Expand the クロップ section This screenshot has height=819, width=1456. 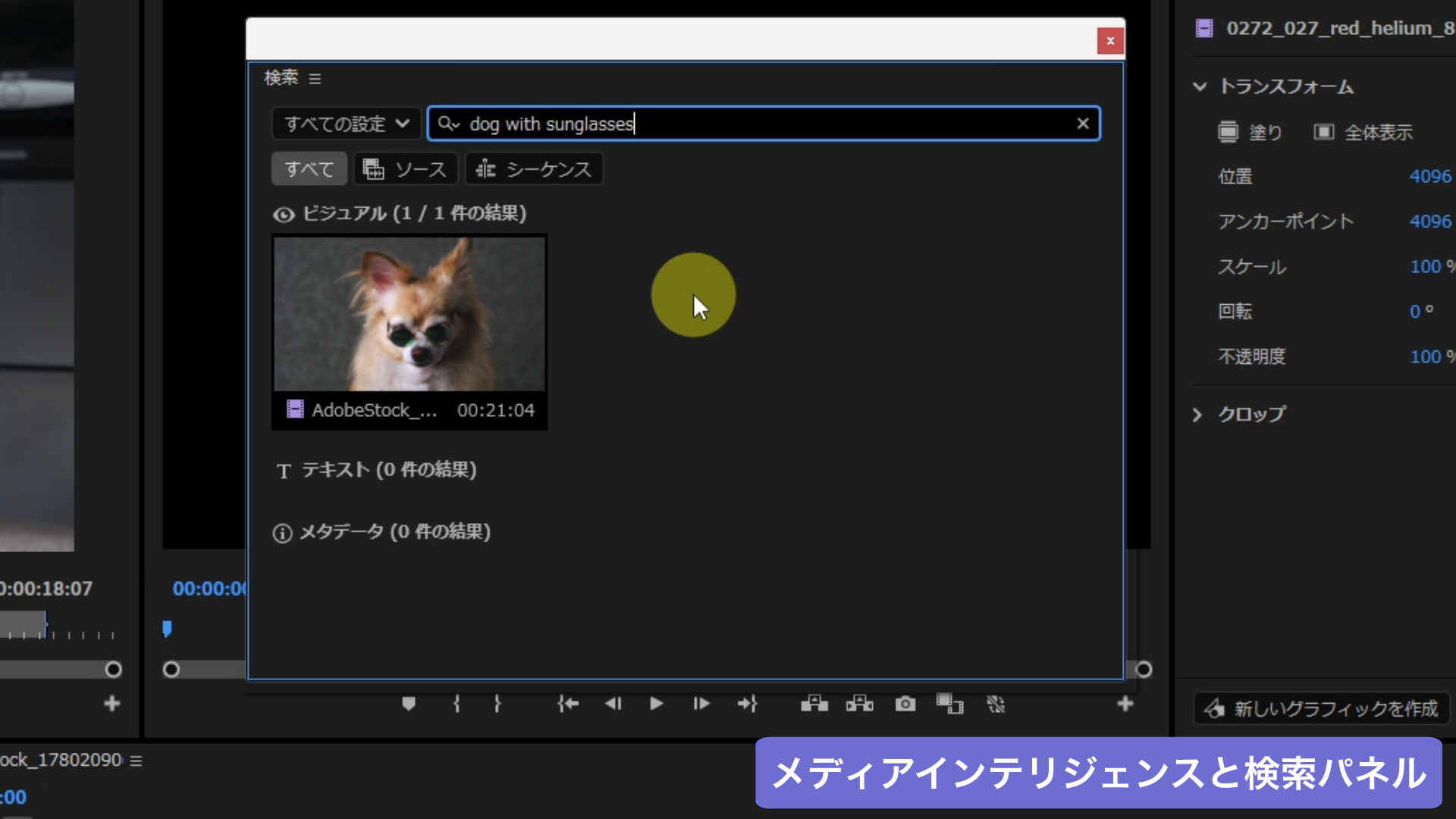[x=1197, y=415]
